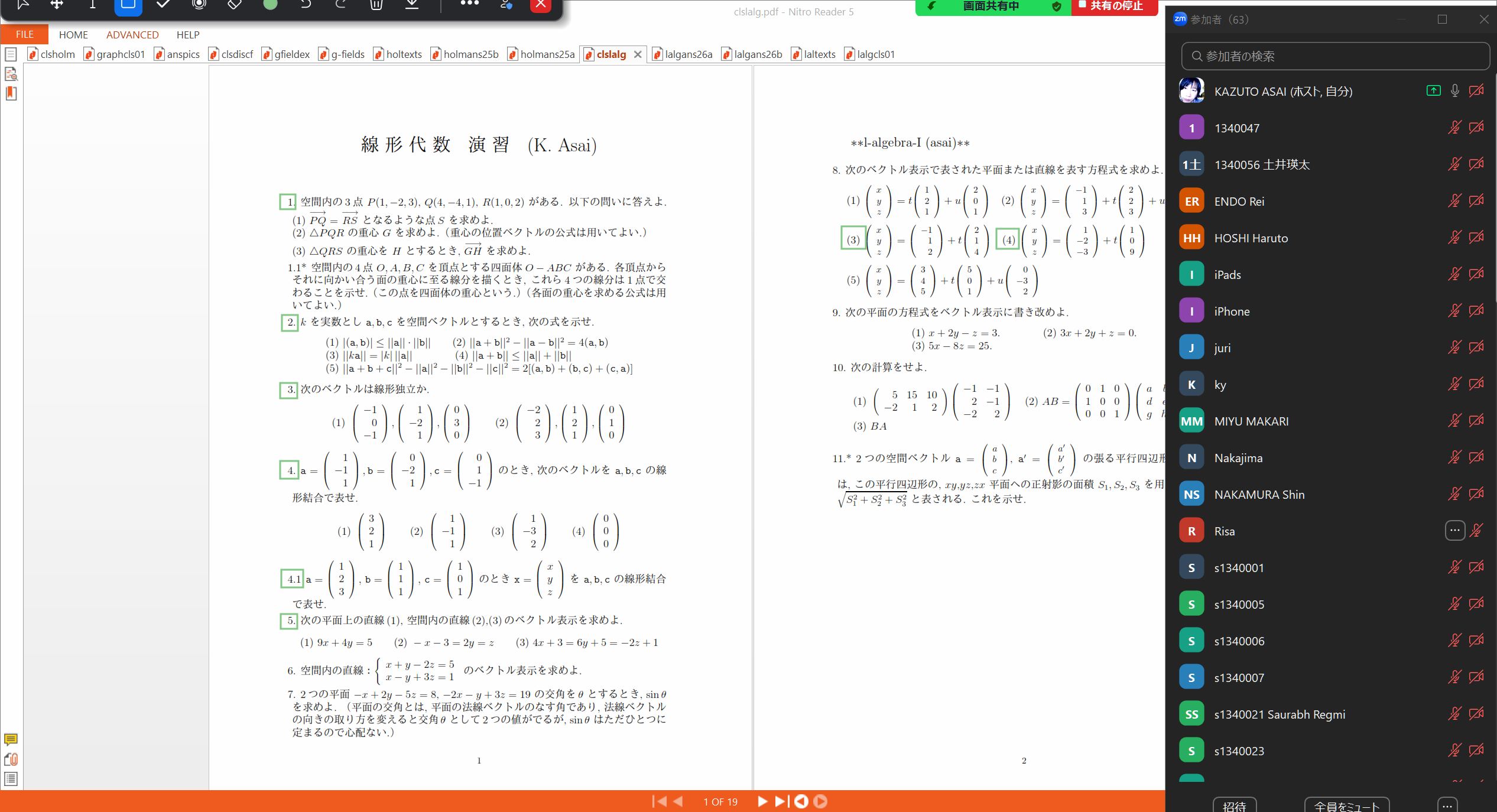This screenshot has height=812, width=1497.
Task: Switch to the holmans25a document tab
Action: tap(541, 54)
